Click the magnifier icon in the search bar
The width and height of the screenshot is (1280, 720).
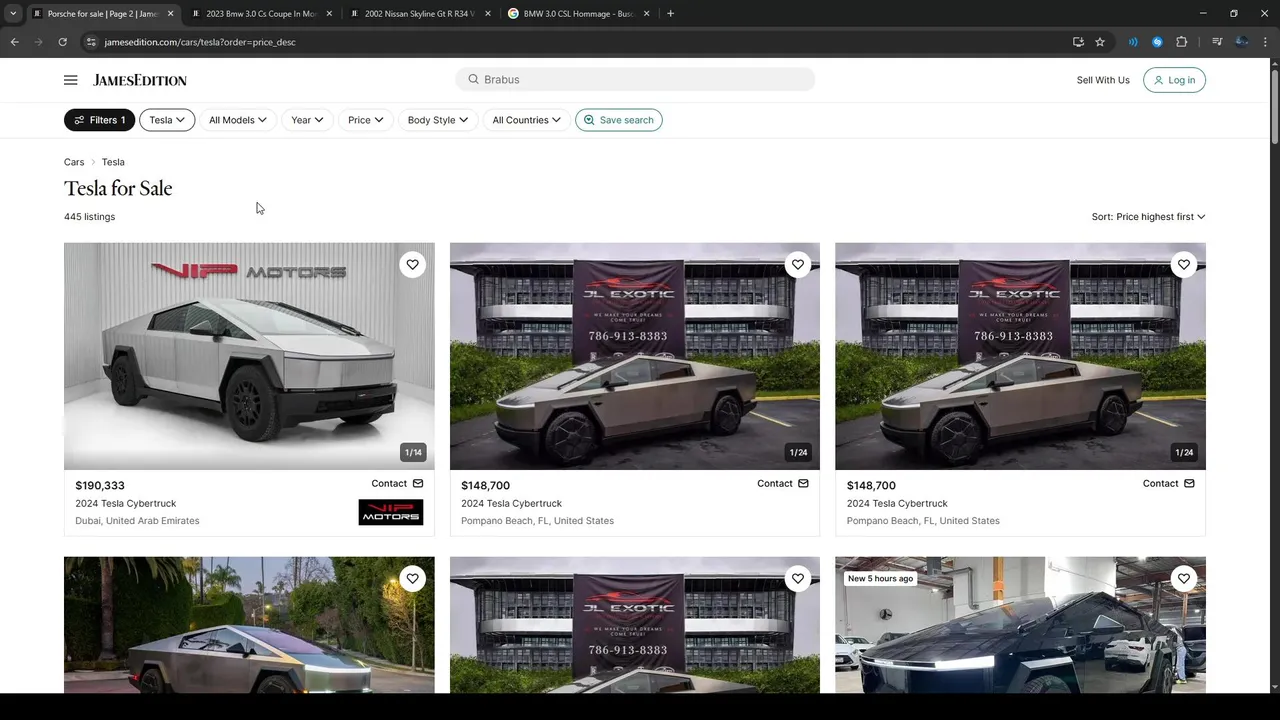pyautogui.click(x=473, y=79)
